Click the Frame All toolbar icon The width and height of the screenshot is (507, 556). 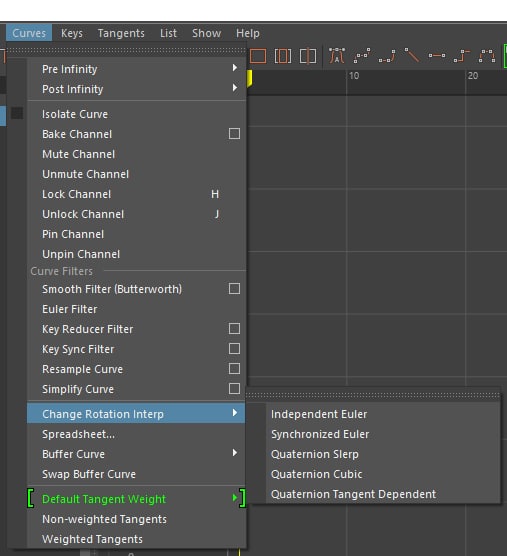258,56
